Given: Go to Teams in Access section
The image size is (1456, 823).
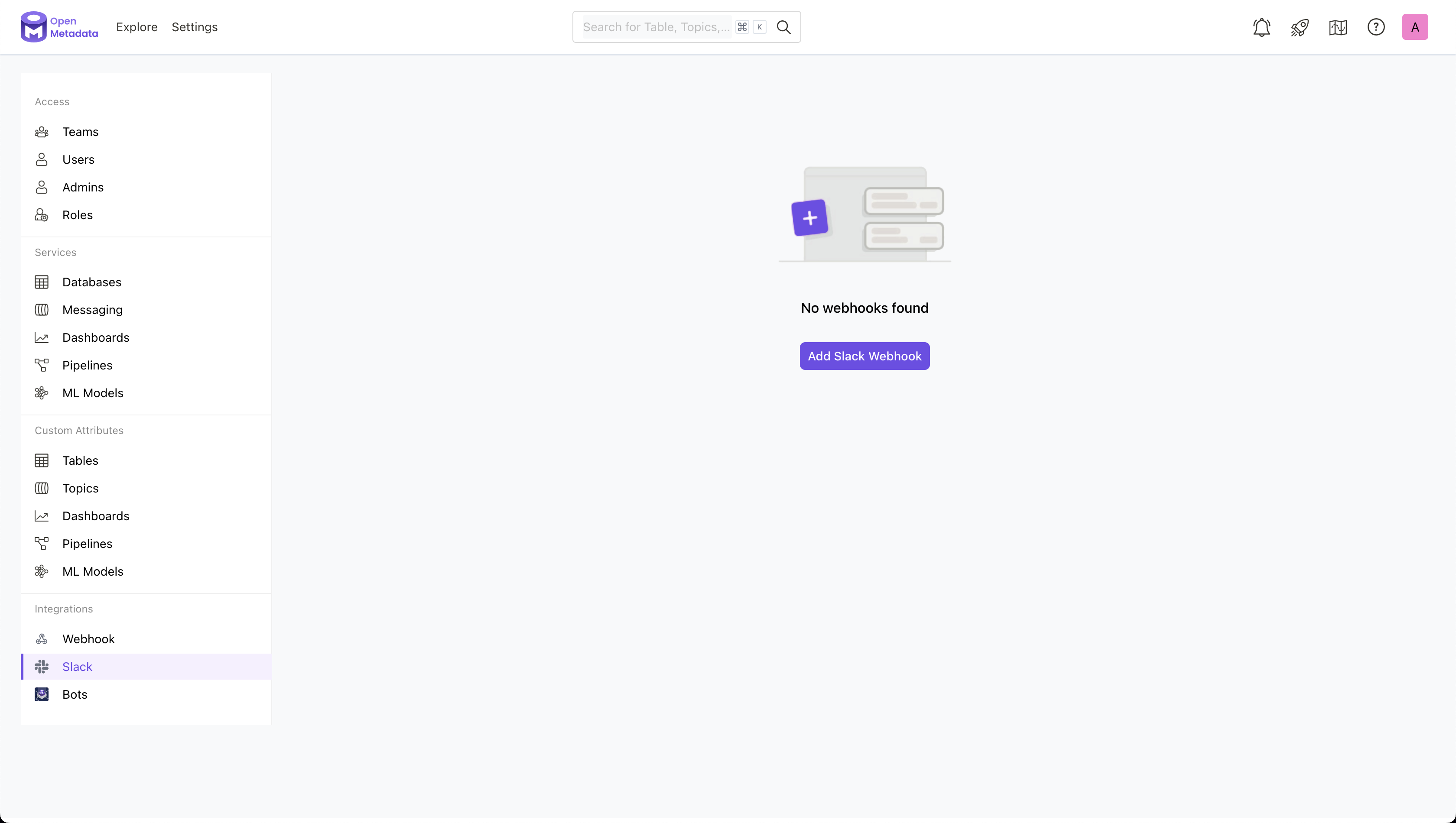Looking at the screenshot, I should tap(80, 132).
